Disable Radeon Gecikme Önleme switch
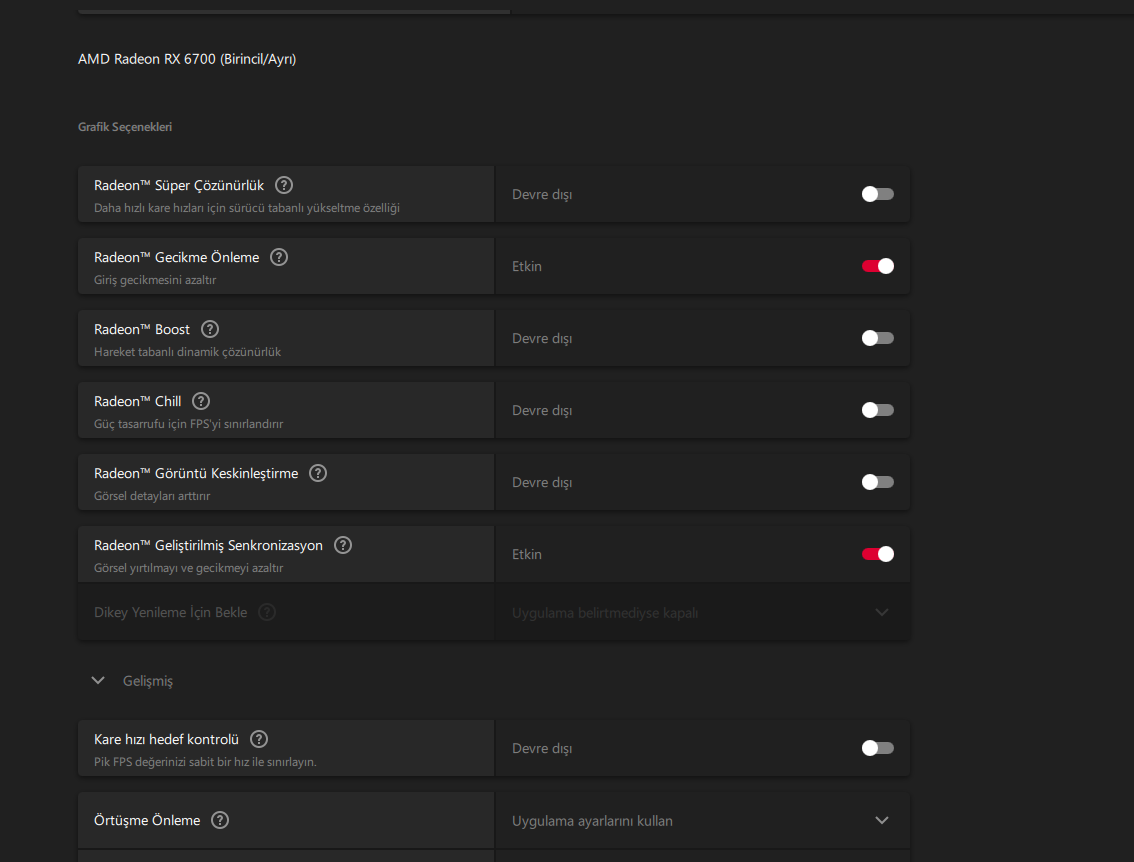Screen dimensions: 1134x862 point(877,266)
